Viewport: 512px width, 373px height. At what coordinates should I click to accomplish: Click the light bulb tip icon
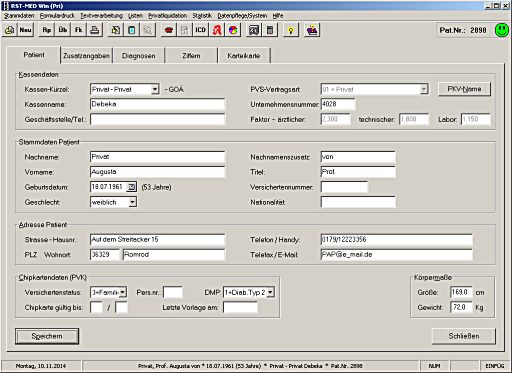291,30
